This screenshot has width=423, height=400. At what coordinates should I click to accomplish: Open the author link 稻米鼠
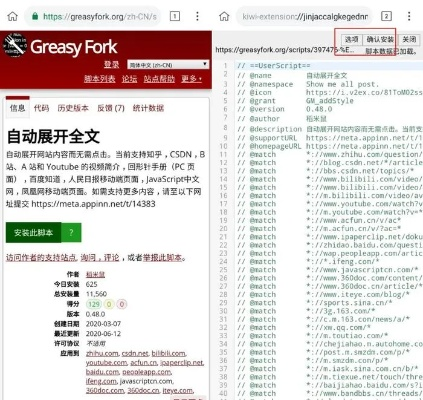click(95, 274)
